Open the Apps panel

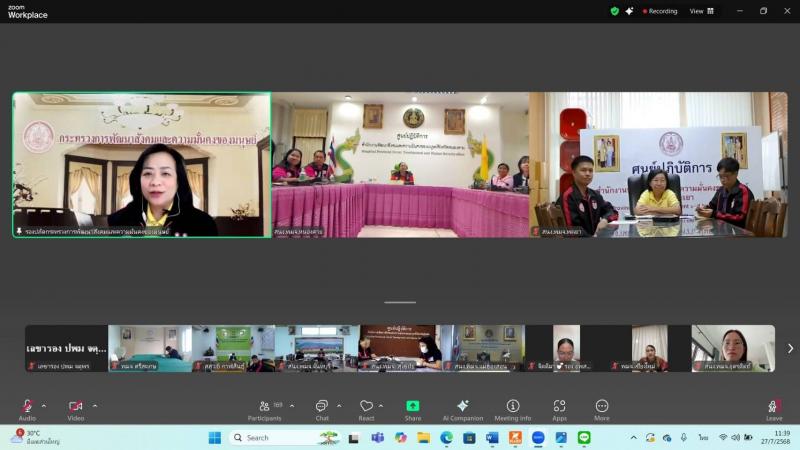tap(559, 410)
